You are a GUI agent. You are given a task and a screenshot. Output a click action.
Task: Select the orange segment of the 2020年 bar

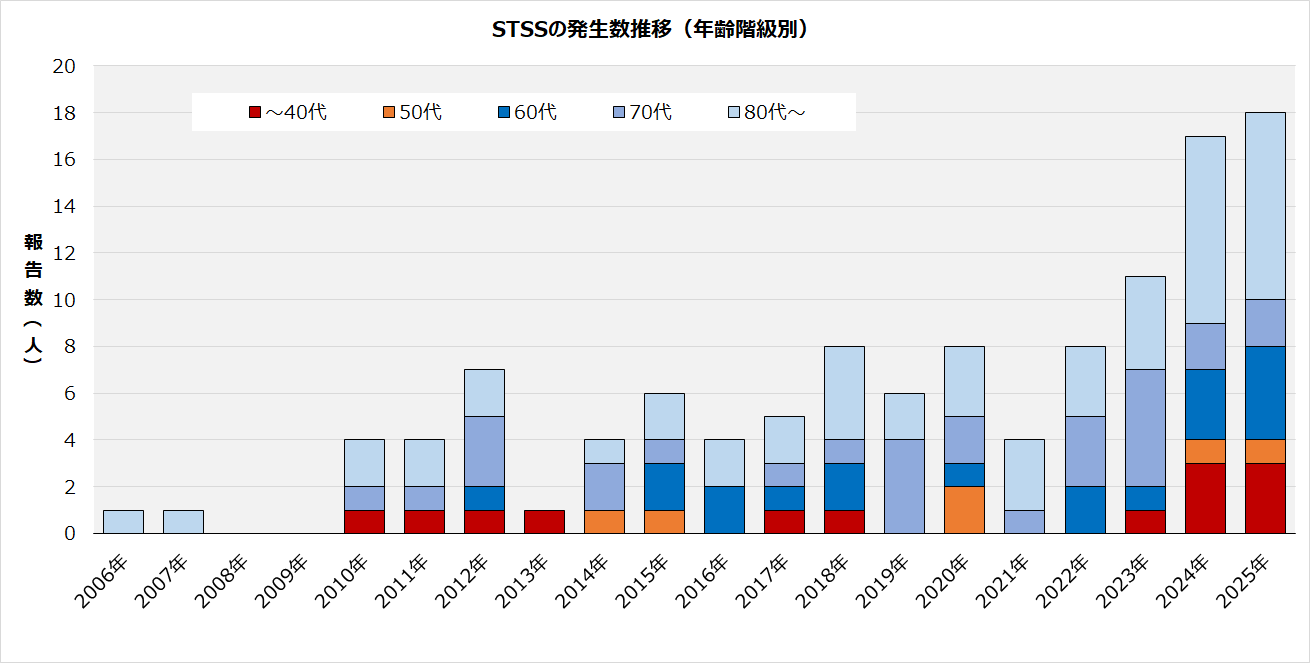coord(965,510)
